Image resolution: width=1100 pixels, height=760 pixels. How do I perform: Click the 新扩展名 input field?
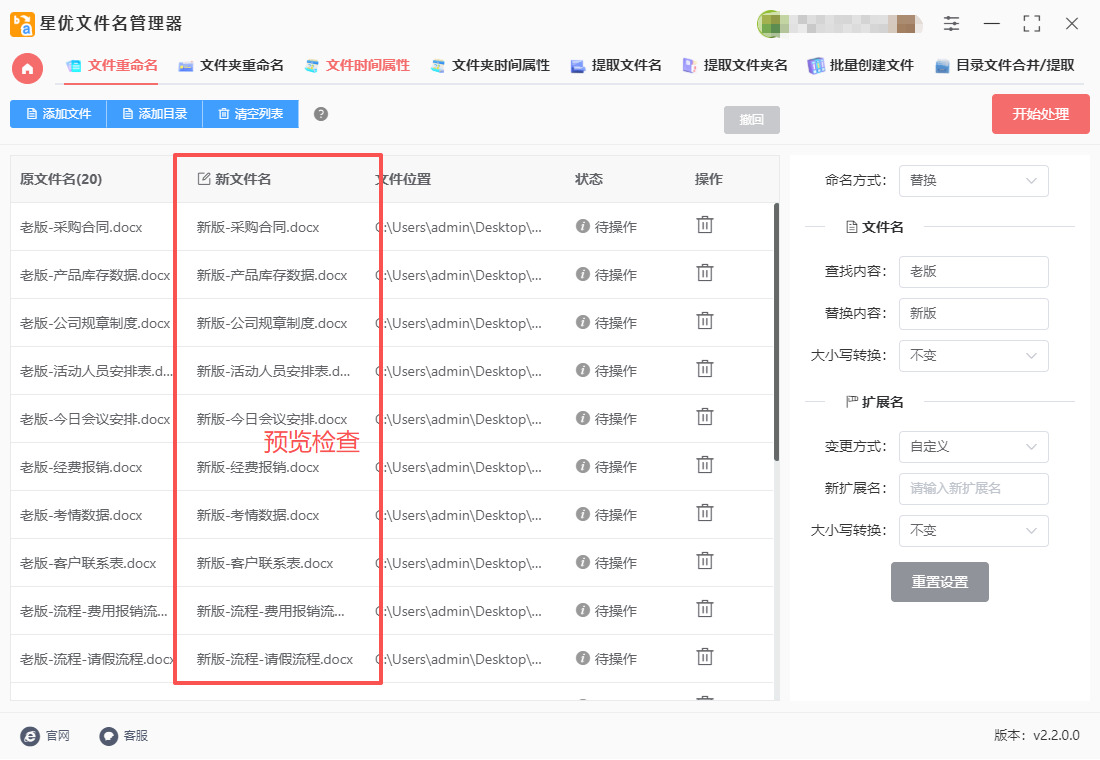(x=974, y=489)
